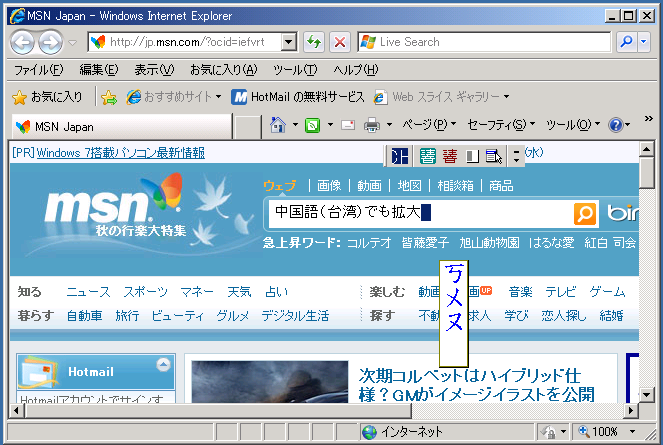Click inside the Live Search box
The width and height of the screenshot is (663, 445).
click(x=484, y=42)
